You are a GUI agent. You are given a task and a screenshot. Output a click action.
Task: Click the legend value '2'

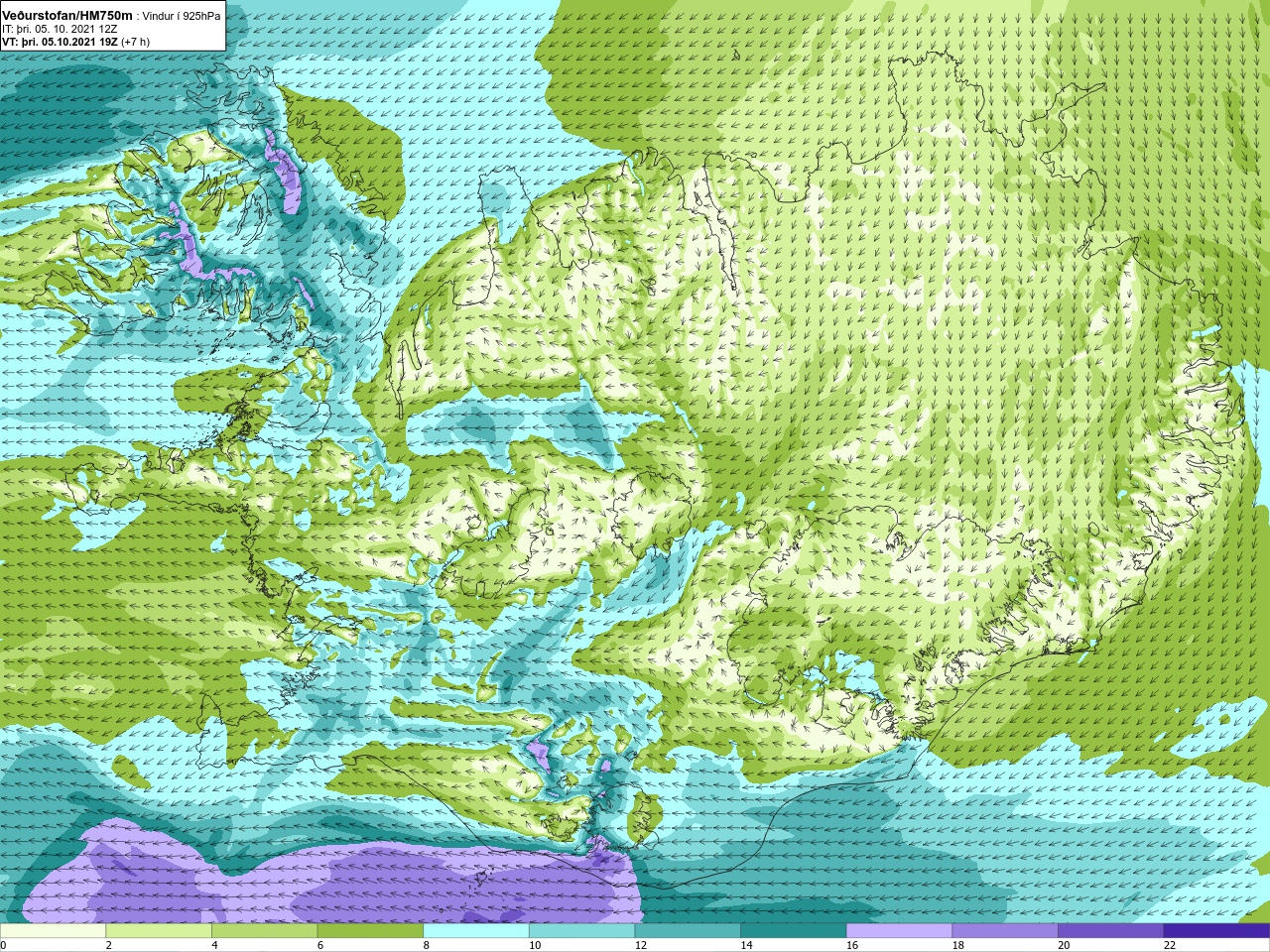[x=108, y=945]
